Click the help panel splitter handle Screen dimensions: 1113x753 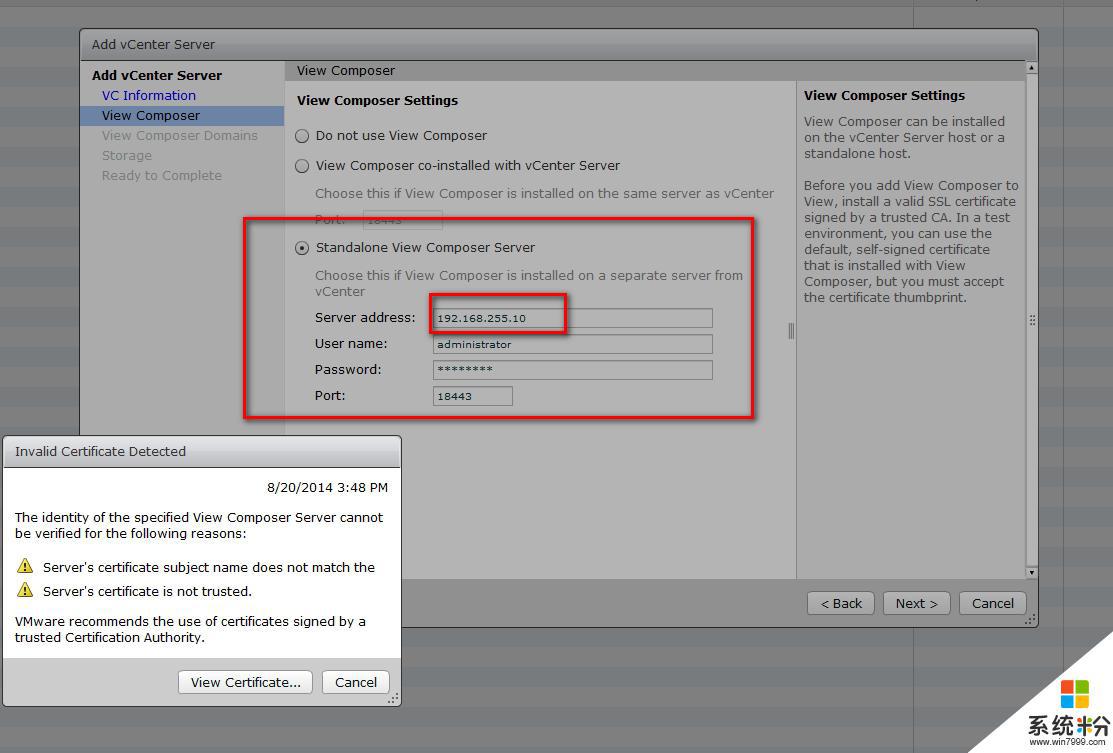tap(791, 331)
